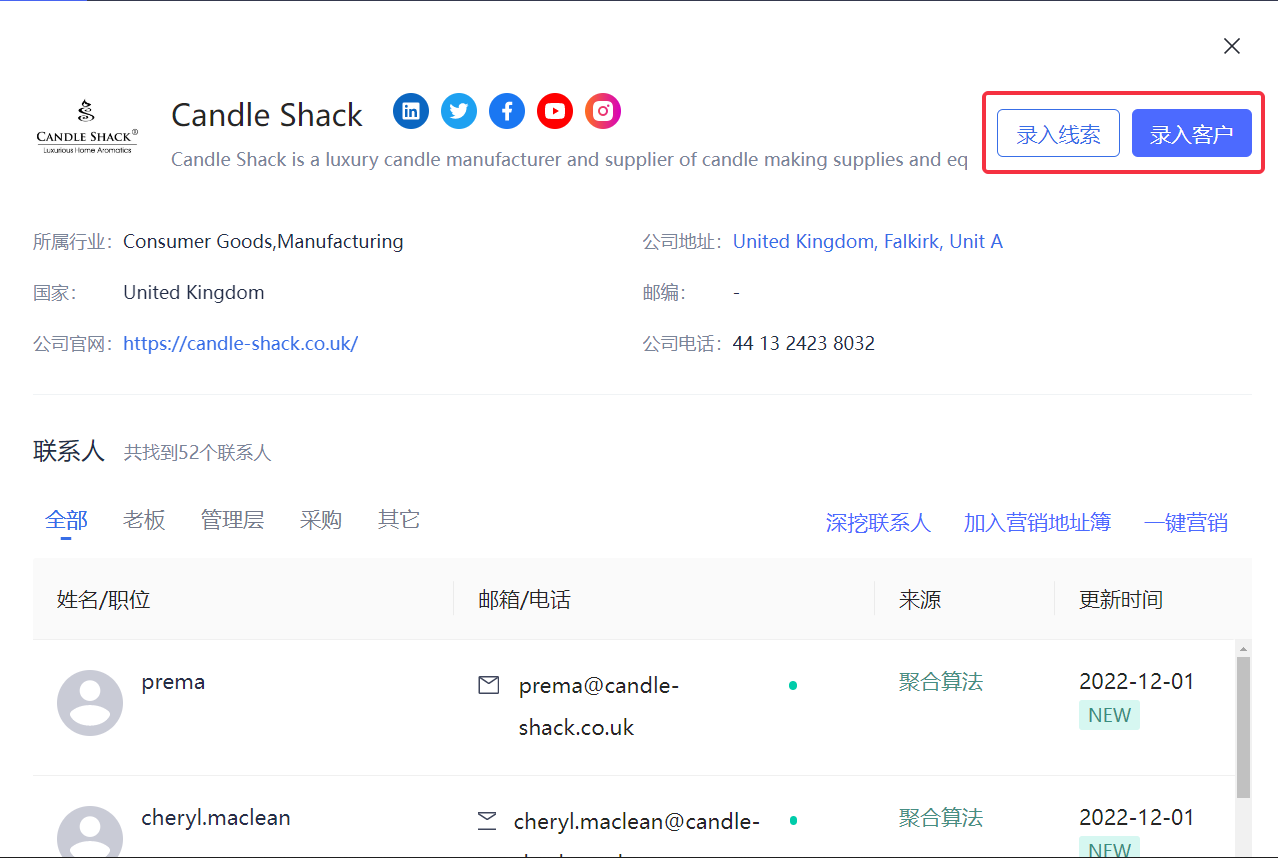Click the envelope icon beside prema's email

[489, 686]
